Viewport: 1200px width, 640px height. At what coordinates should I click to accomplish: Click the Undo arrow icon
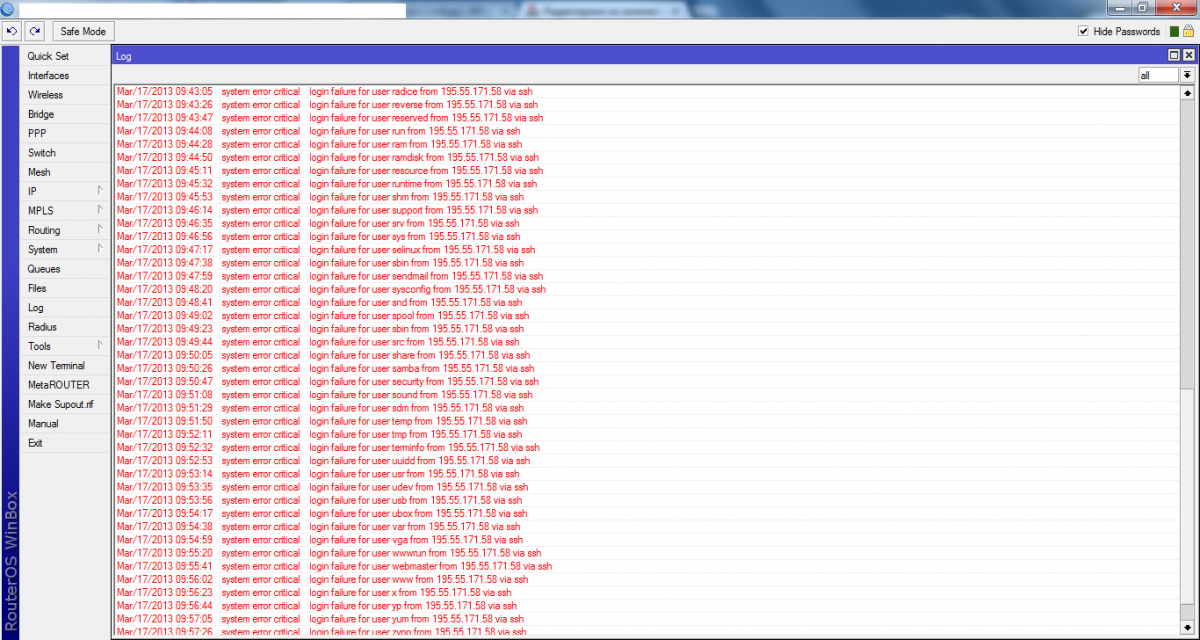pyautogui.click(x=11, y=32)
